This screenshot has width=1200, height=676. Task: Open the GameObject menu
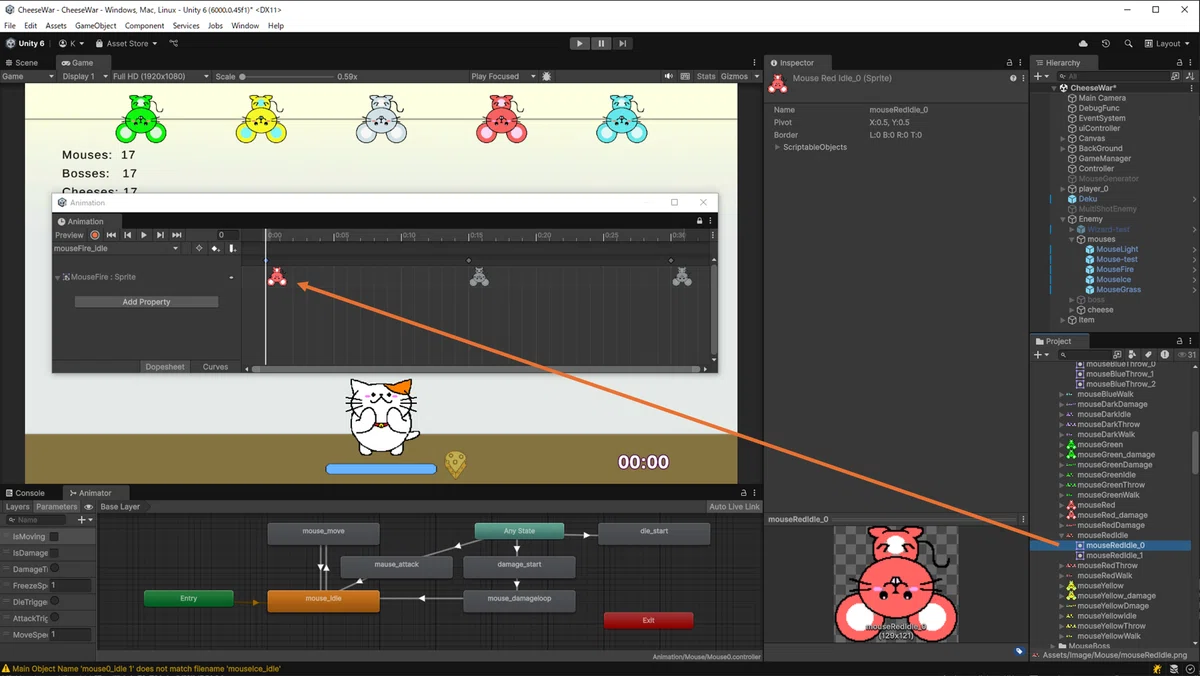95,26
